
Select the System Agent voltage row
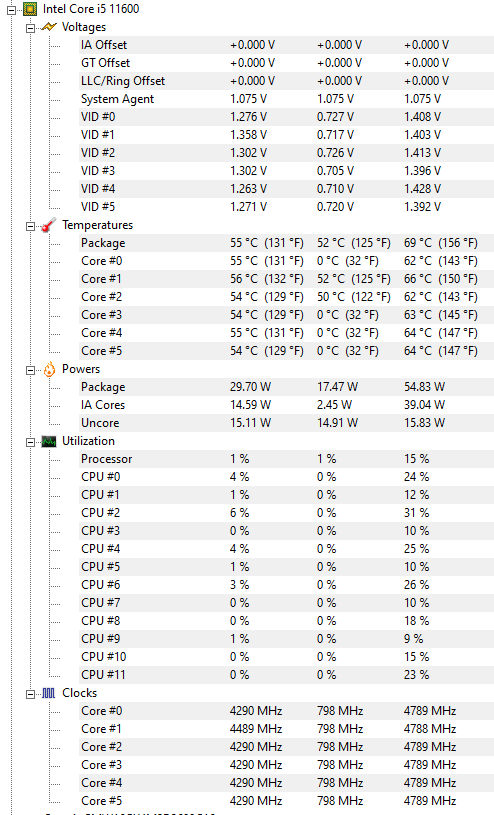pyautogui.click(x=286, y=99)
